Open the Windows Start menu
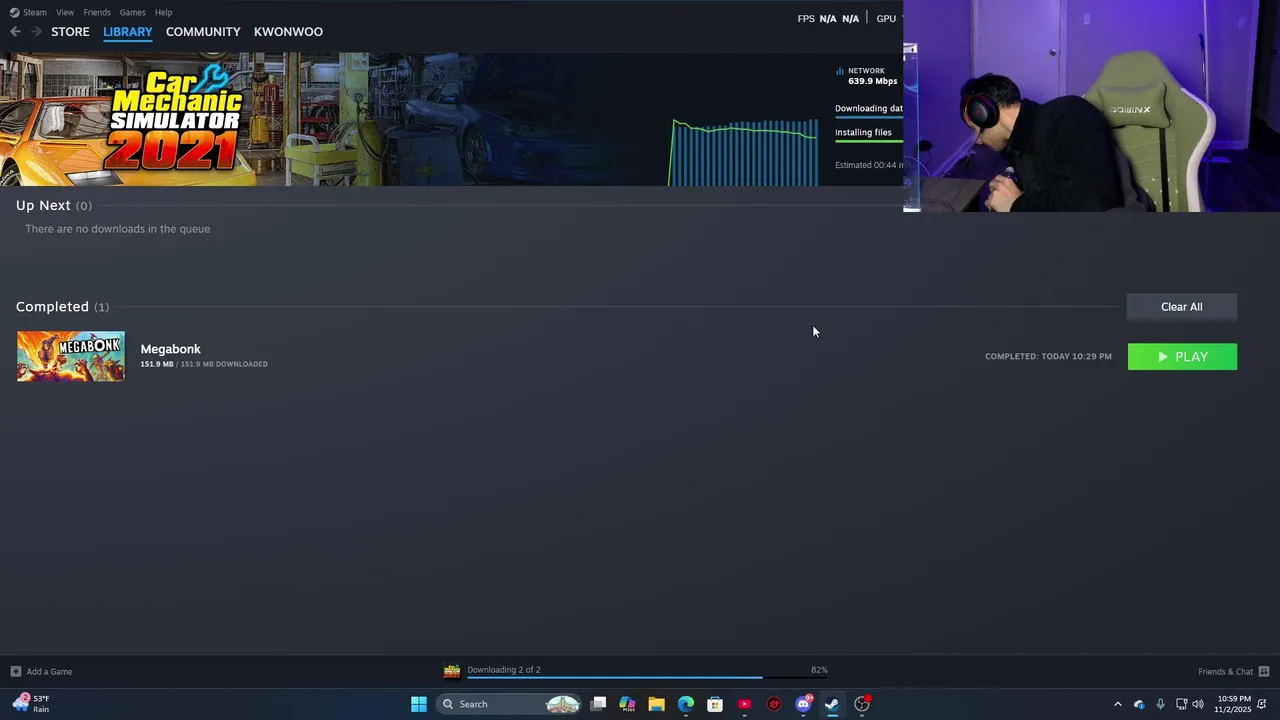 click(x=419, y=704)
